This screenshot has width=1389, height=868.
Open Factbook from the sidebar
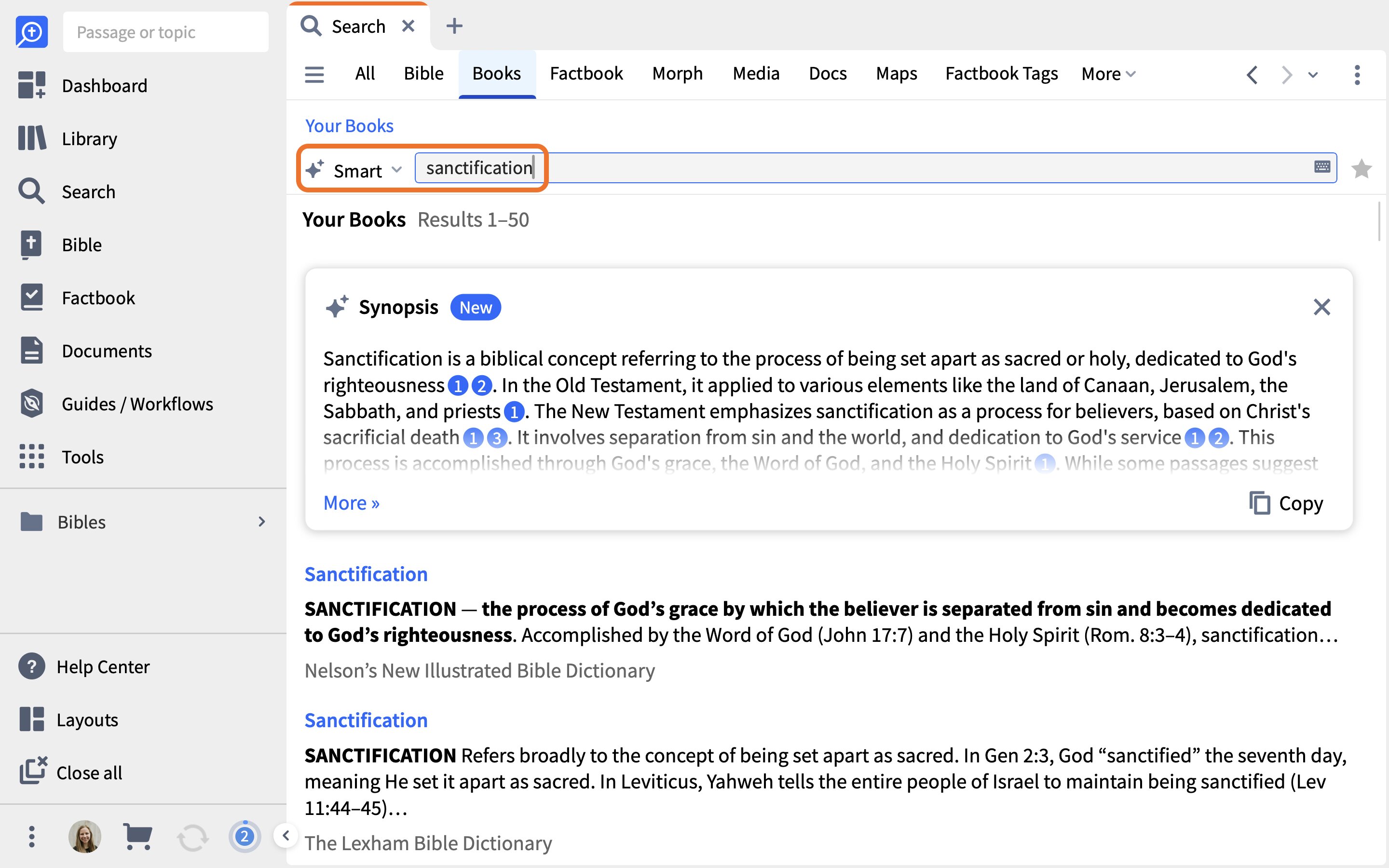(x=77, y=298)
